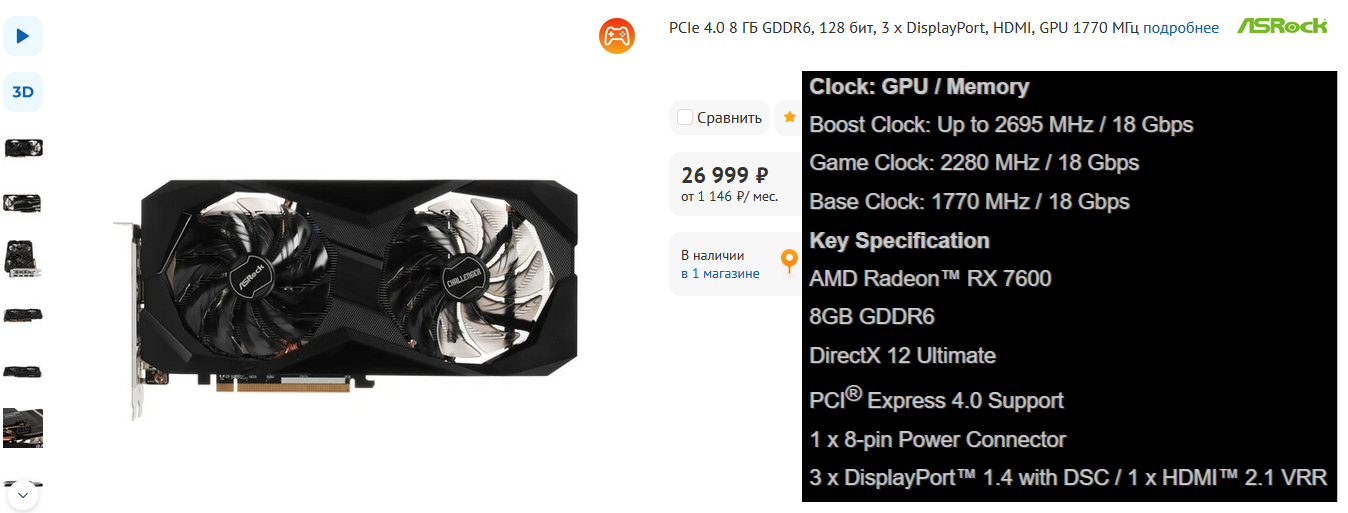1348x513 pixels.
Task: Click the orange store location pin
Action: [x=789, y=262]
